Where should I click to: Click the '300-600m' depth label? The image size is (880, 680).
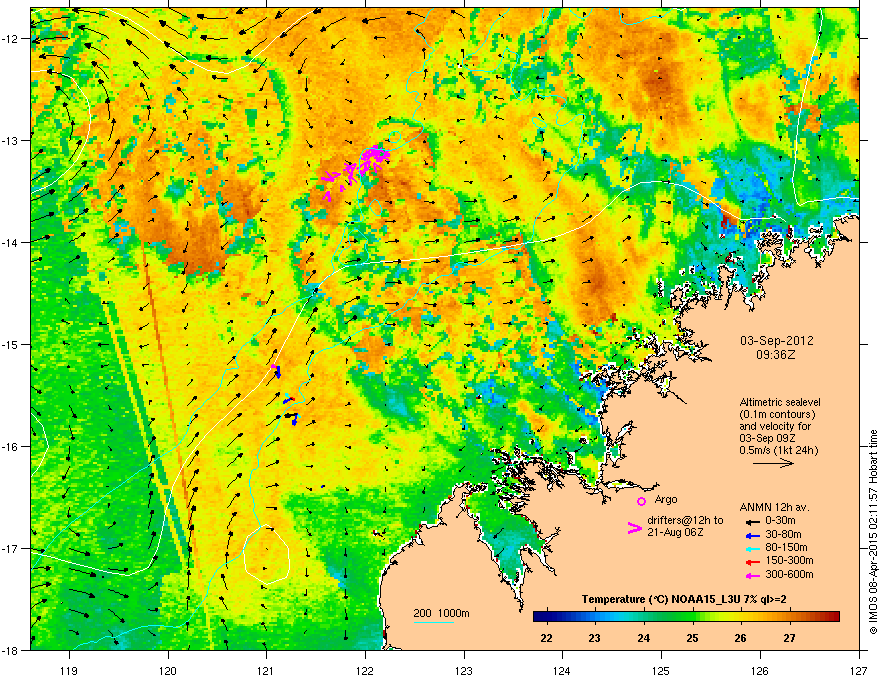(x=789, y=575)
